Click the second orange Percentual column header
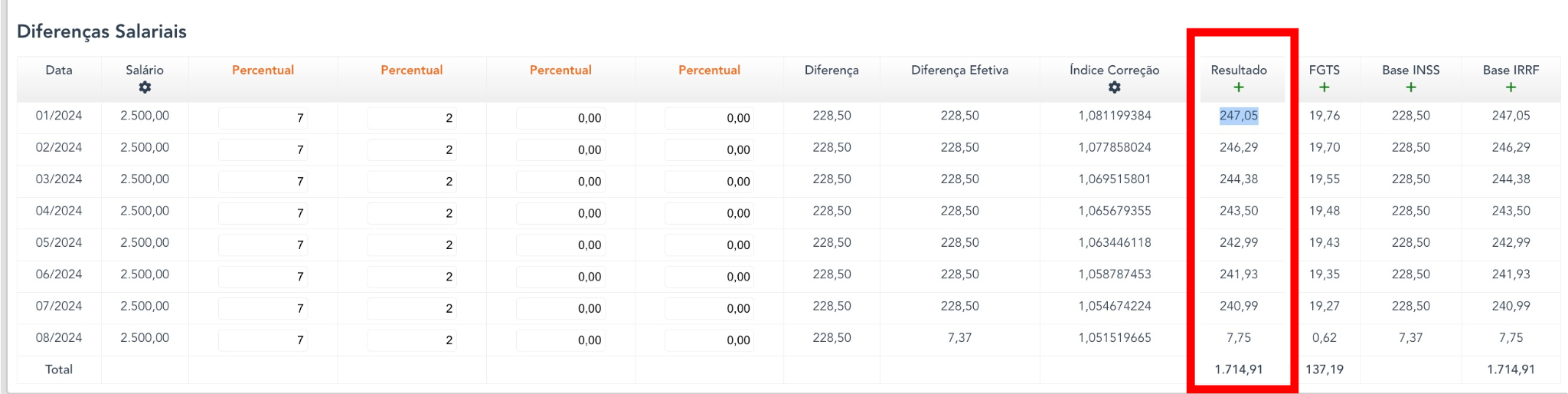 point(412,70)
